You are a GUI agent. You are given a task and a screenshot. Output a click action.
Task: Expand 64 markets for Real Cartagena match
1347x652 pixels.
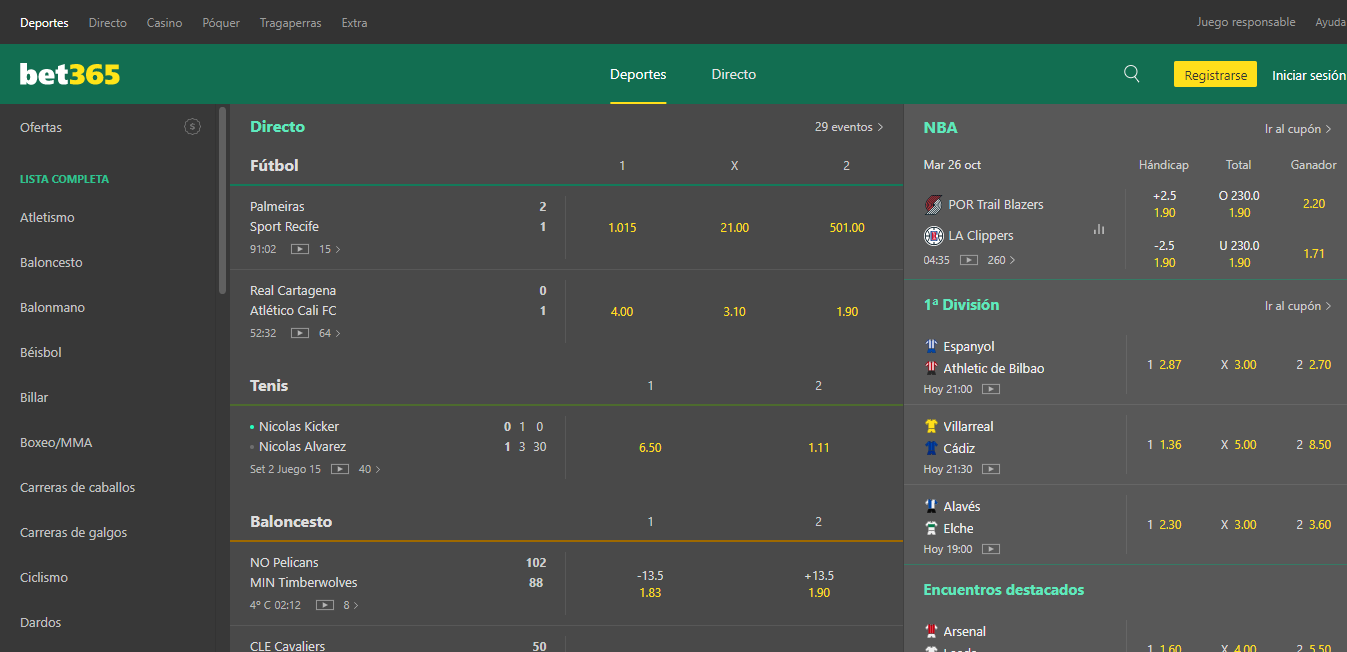(330, 333)
